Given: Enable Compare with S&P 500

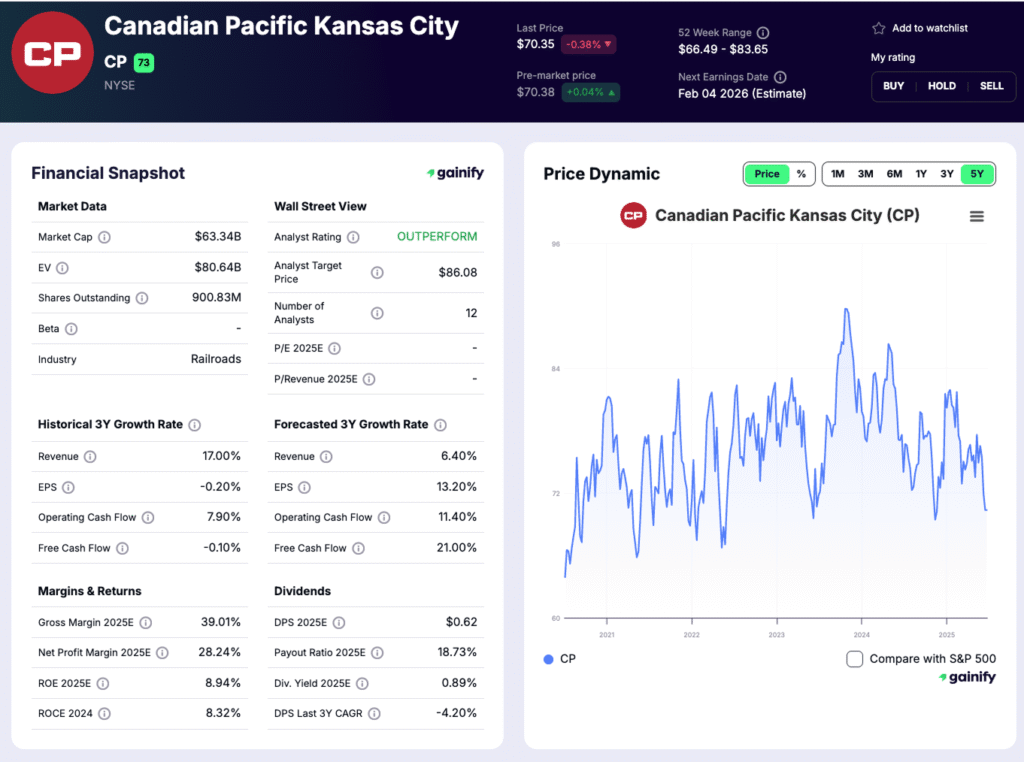Looking at the screenshot, I should click(855, 659).
